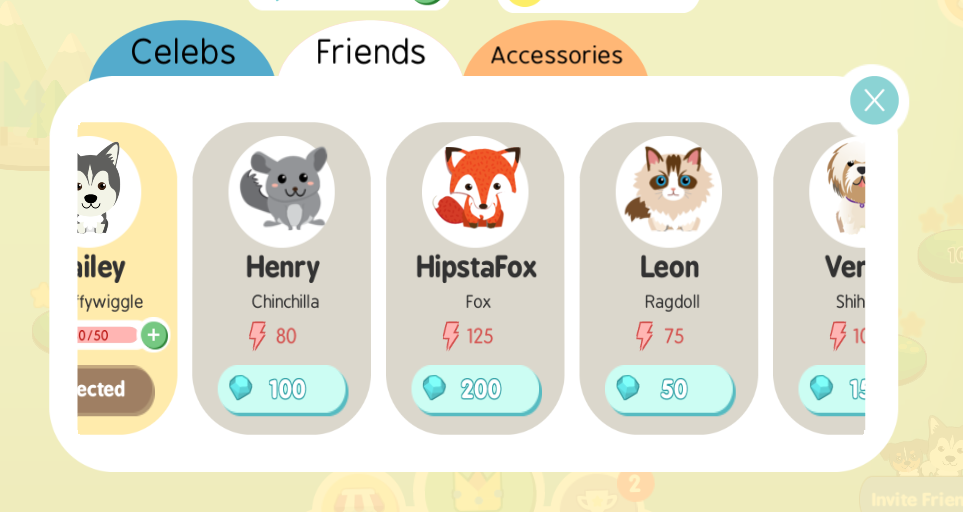Open the Accessories tab
The image size is (963, 512).
556,52
